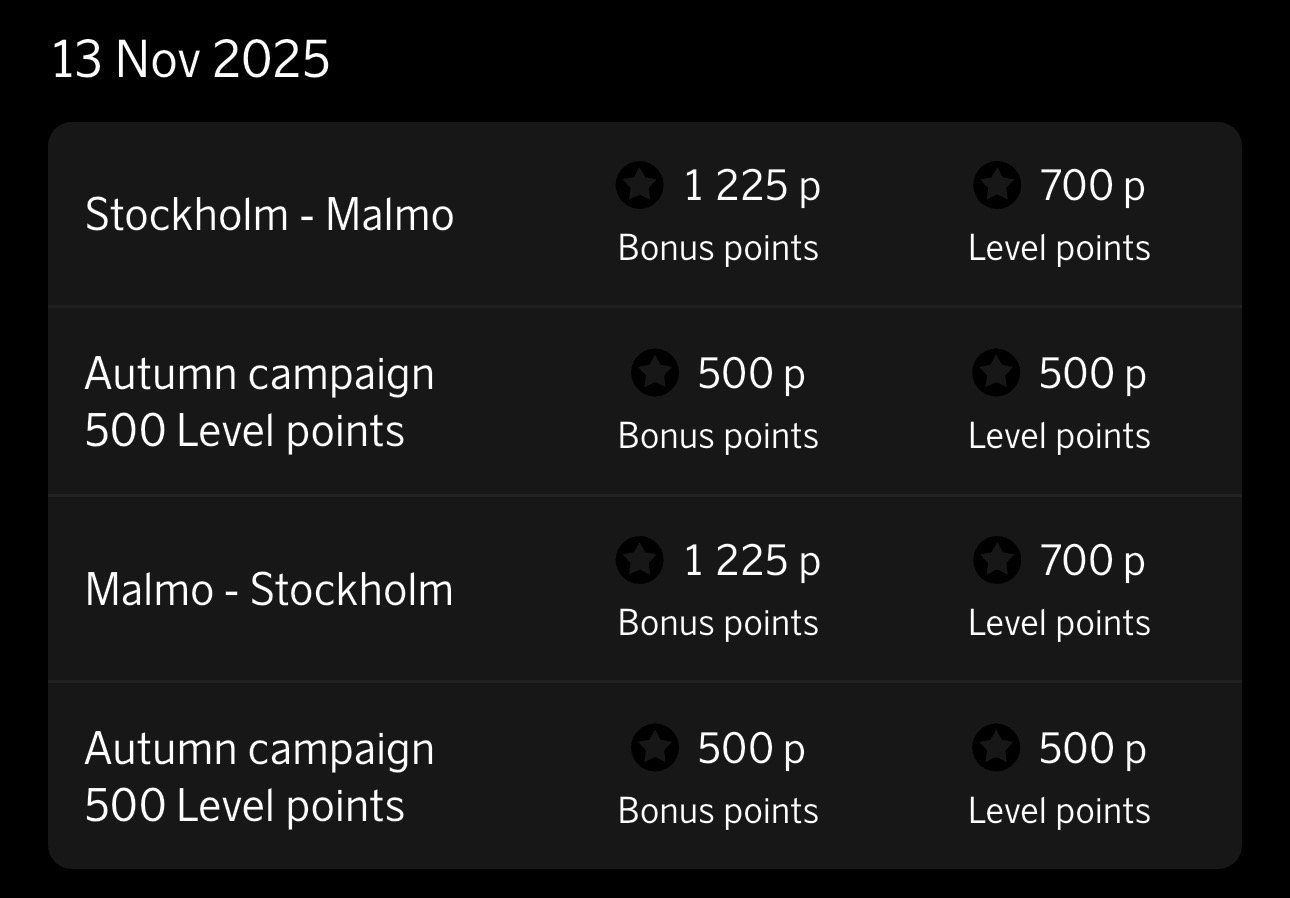Viewport: 1290px width, 898px height.
Task: Click 700 p value in Stockholm - Malmo row
Action: click(1092, 186)
